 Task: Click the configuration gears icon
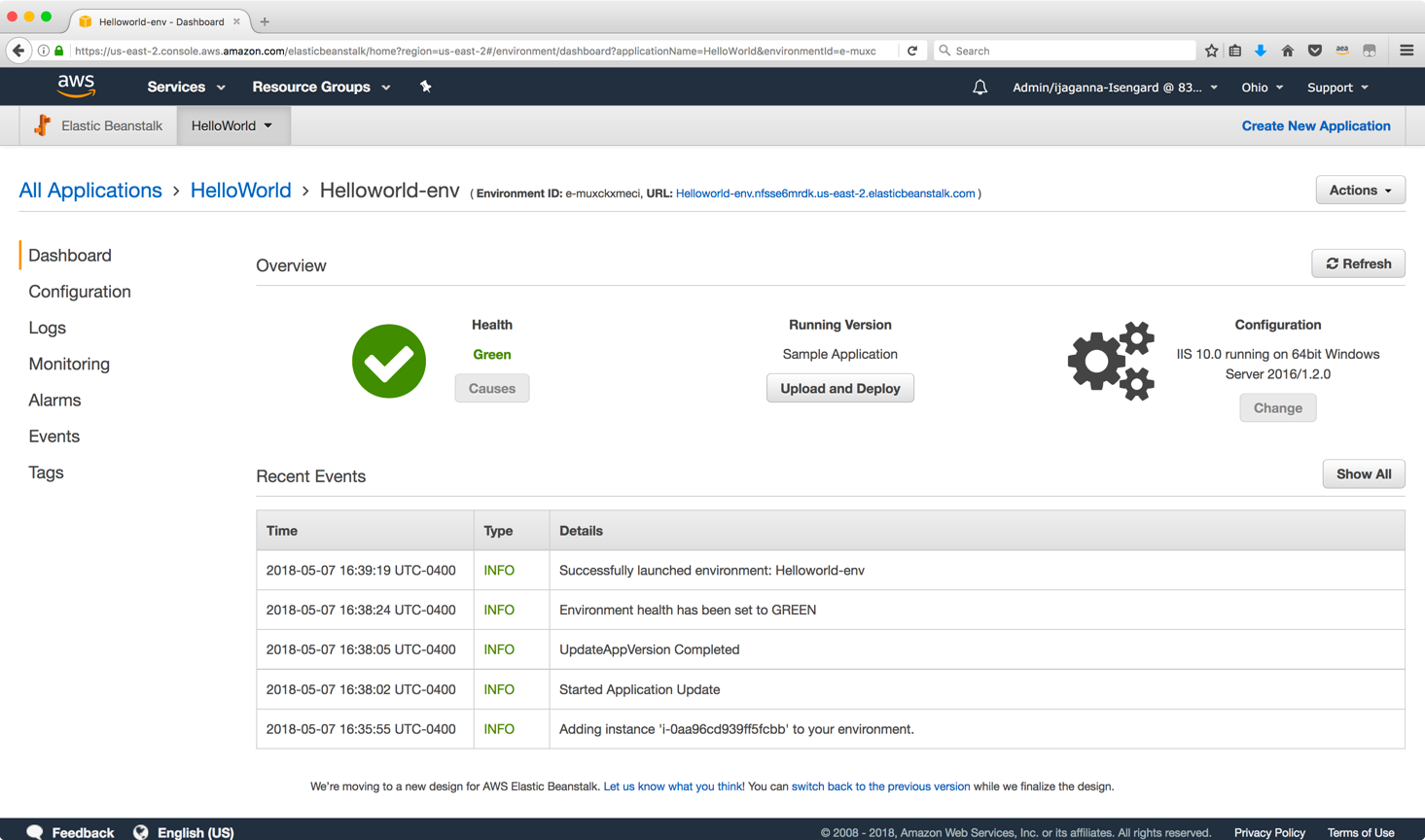pyautogui.click(x=1111, y=361)
